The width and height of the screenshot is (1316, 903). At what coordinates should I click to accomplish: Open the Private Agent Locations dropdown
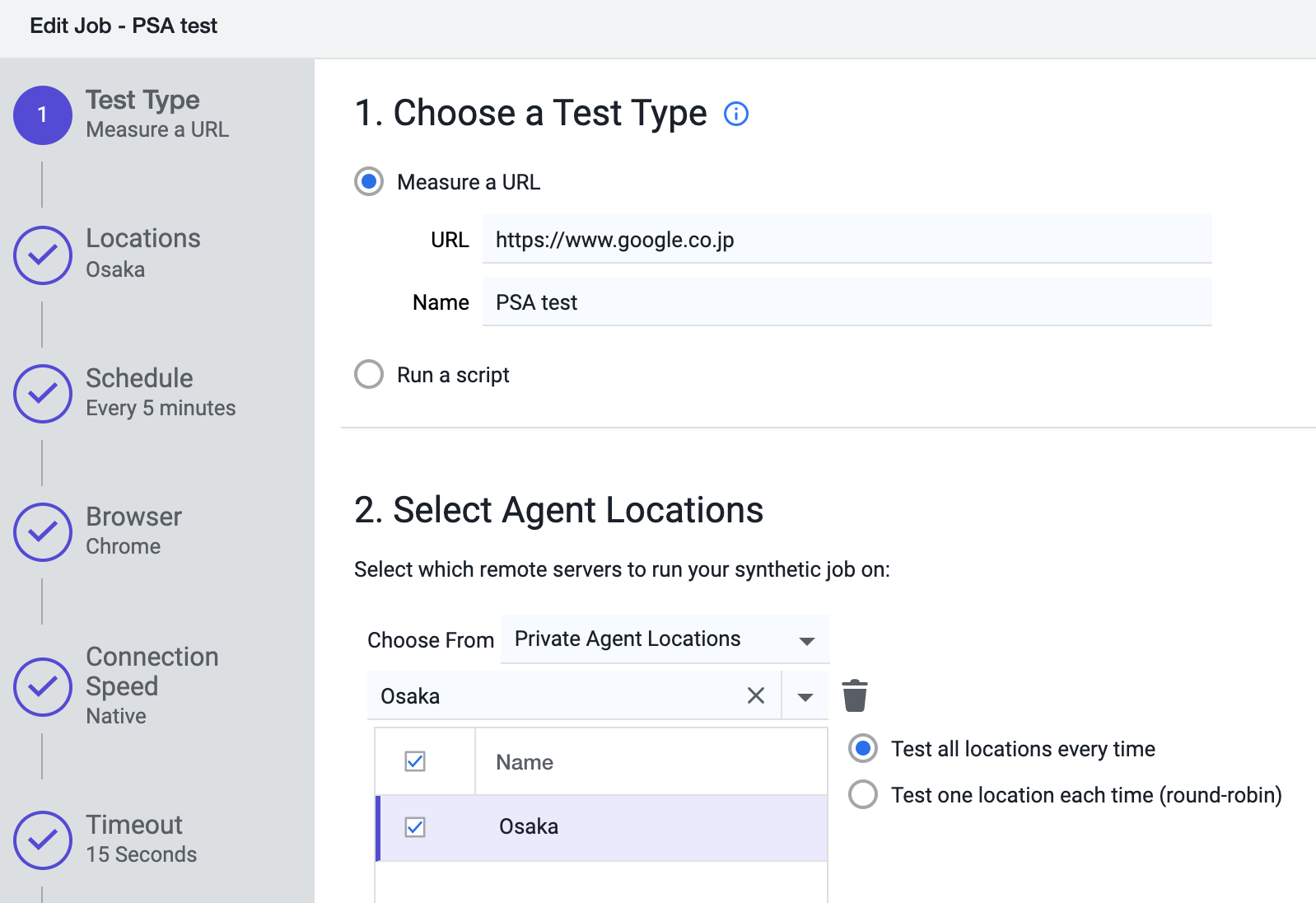coord(665,639)
